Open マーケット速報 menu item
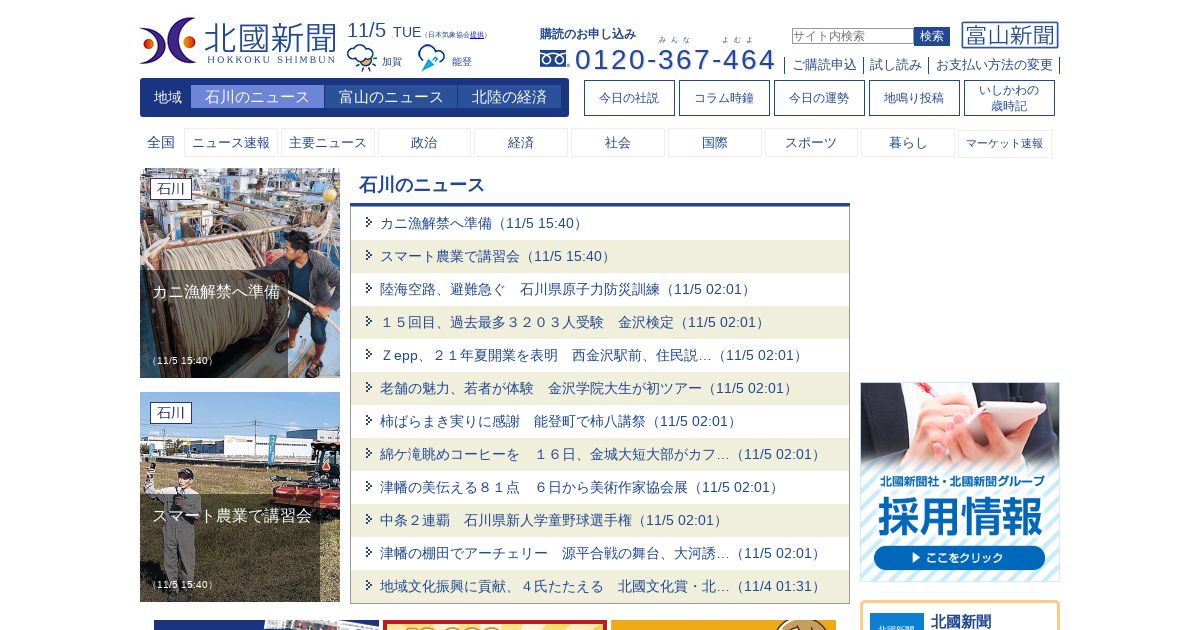 pyautogui.click(x=1005, y=143)
